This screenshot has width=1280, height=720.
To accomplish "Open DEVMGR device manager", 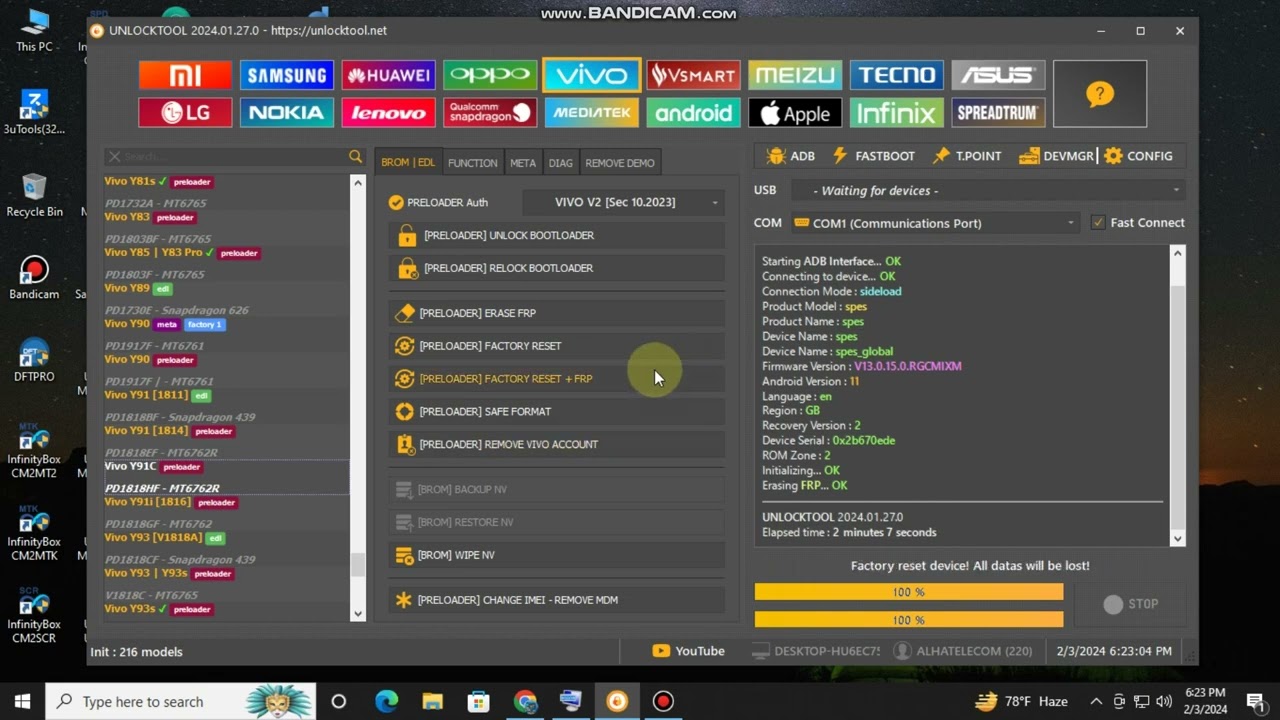I will click(x=1056, y=156).
